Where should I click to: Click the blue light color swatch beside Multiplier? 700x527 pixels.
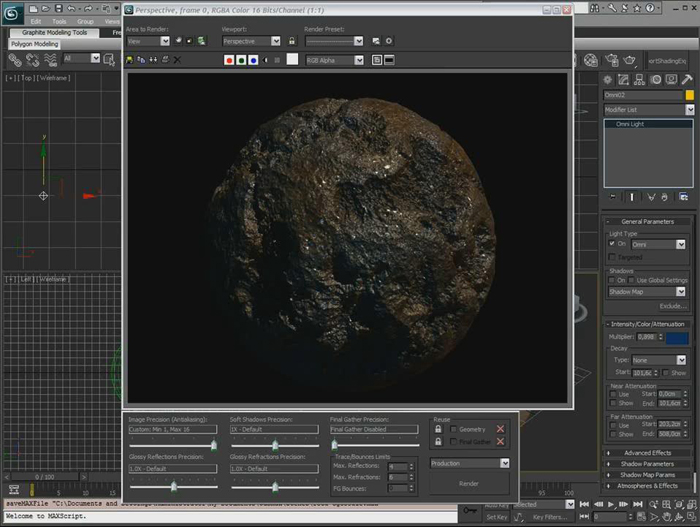pos(677,338)
